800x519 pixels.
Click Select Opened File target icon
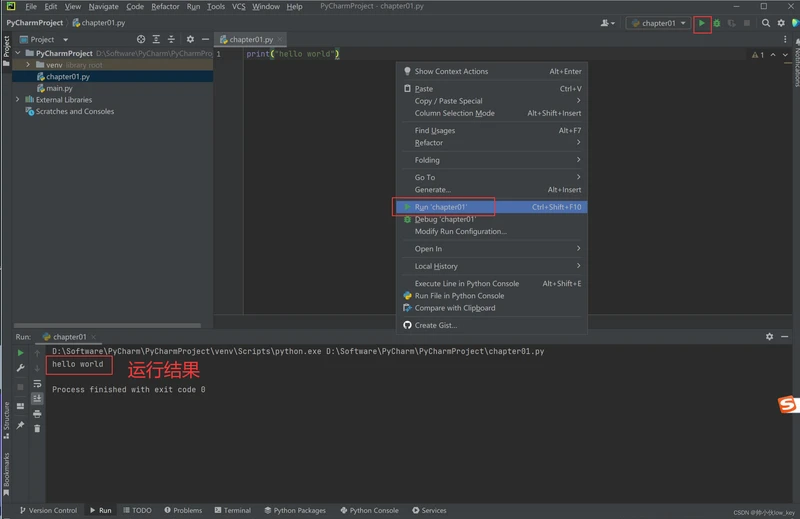[141, 39]
